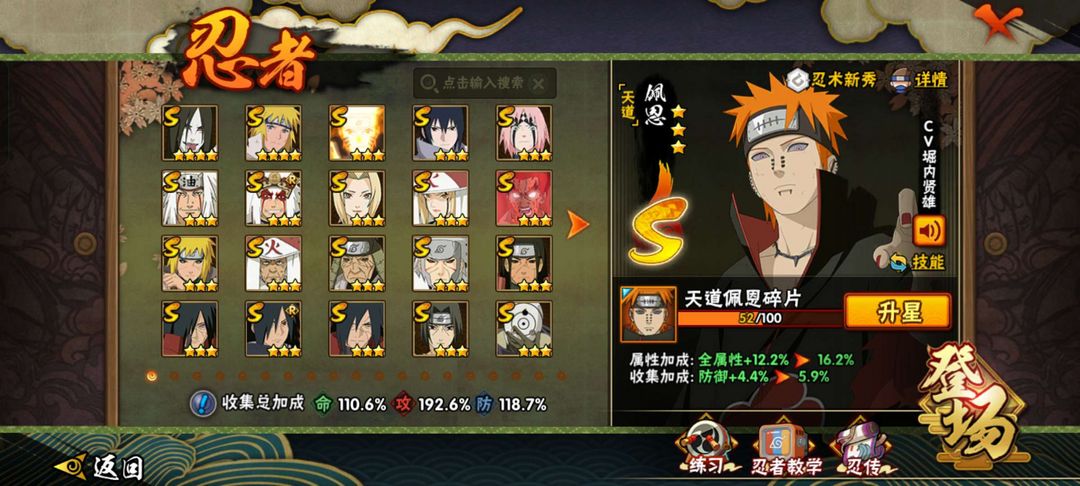Go back with the 返回 button
Screen dimensions: 1080x486
[99, 467]
